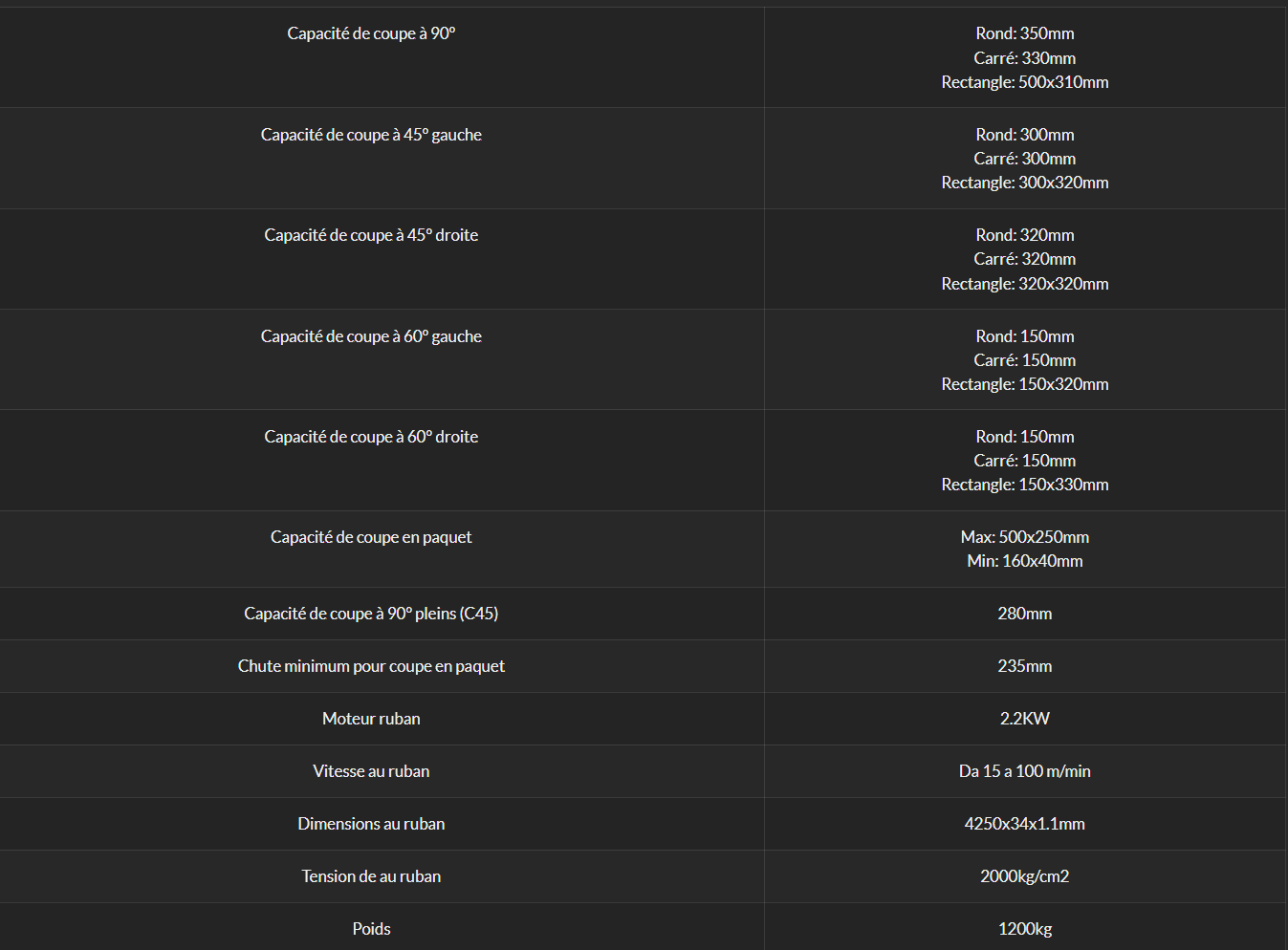The width and height of the screenshot is (1288, 950).
Task: Click 'Capacité de coupe à 60° droite' label
Action: [x=371, y=437]
